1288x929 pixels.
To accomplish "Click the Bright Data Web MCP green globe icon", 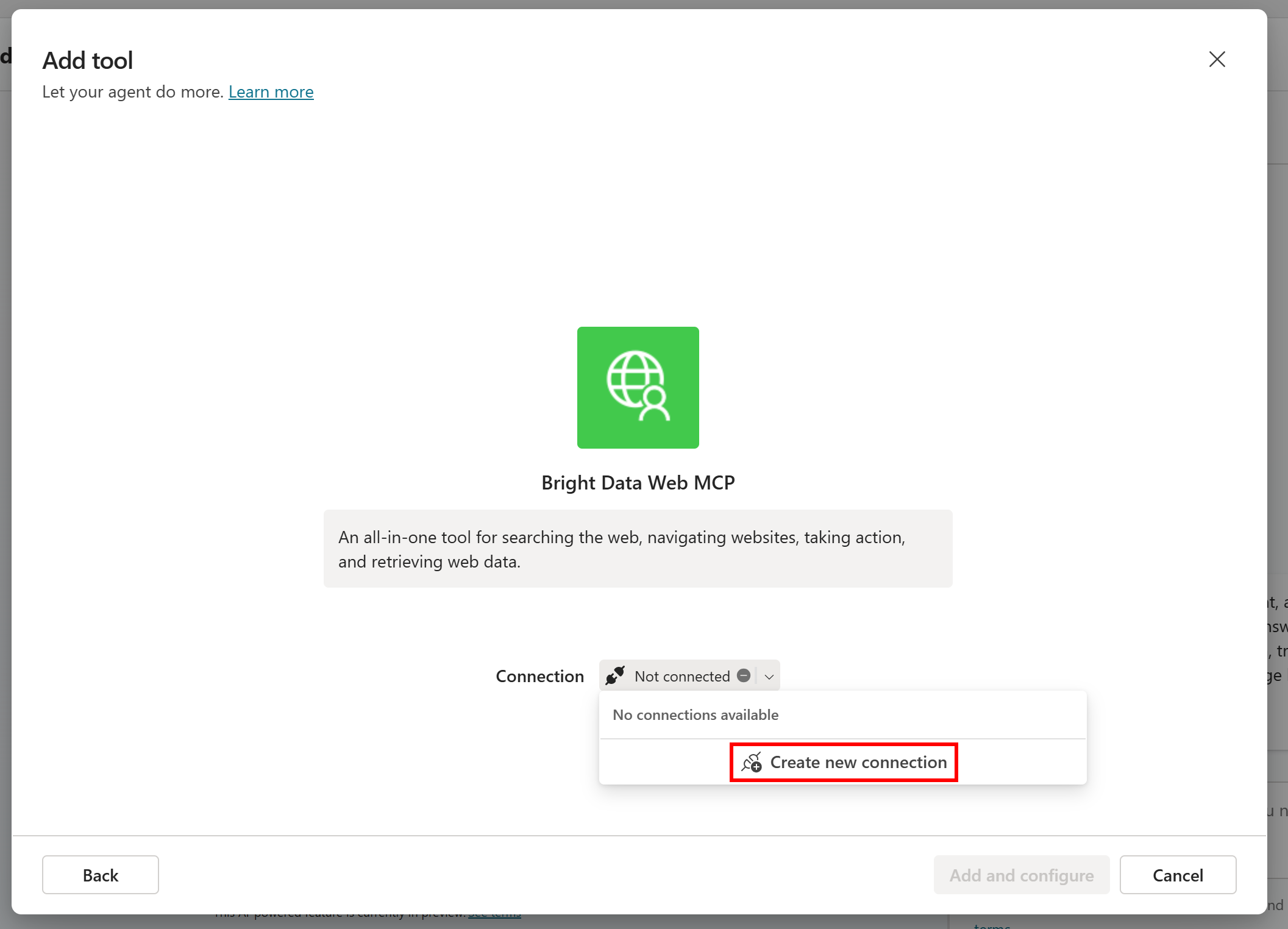I will (638, 388).
